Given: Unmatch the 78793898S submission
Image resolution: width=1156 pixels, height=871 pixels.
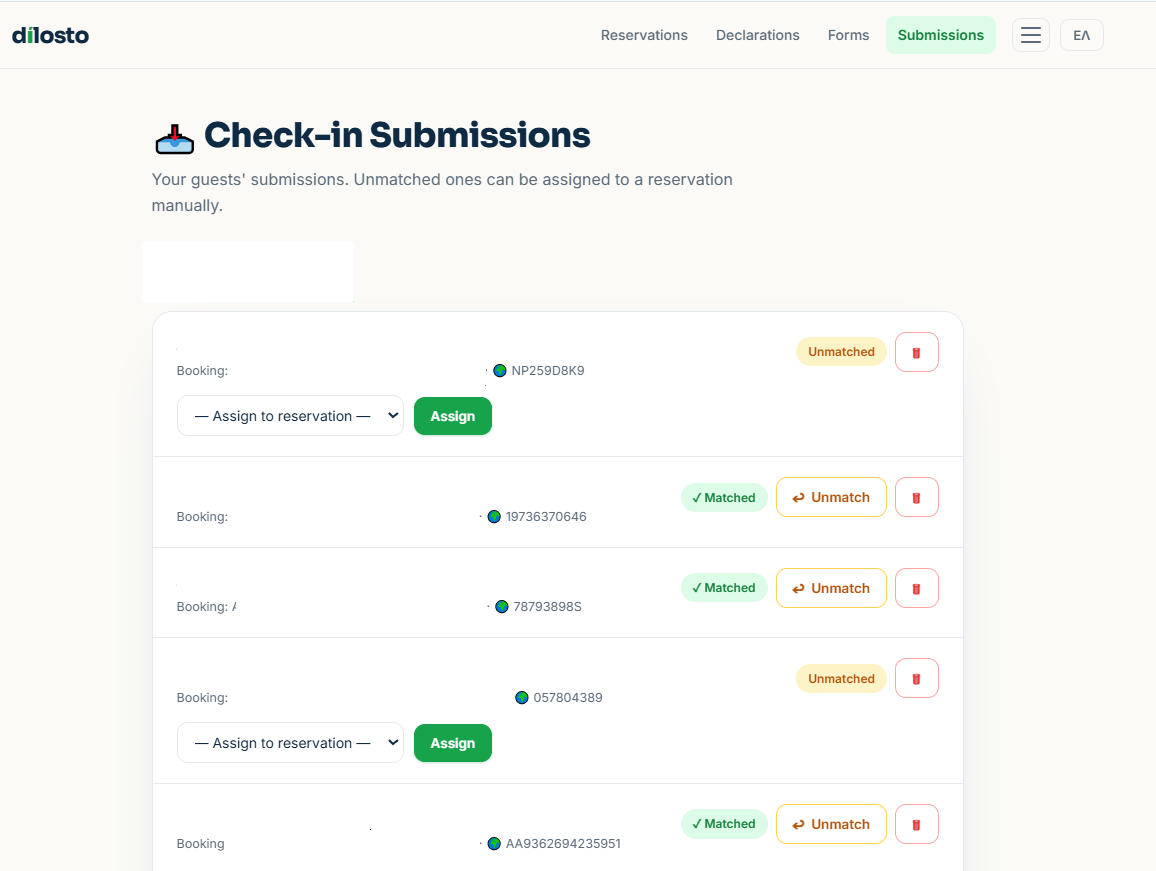Looking at the screenshot, I should pos(831,588).
